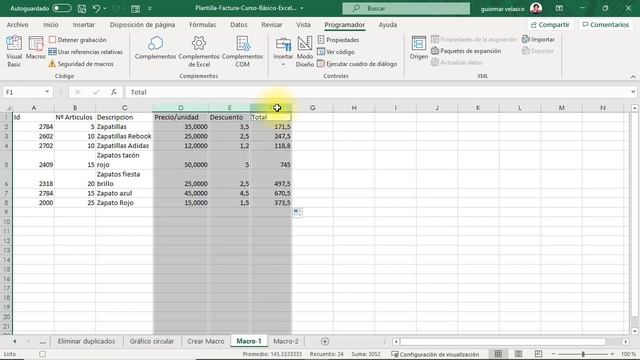This screenshot has height=360, width=640.
Task: Open the Datos tab
Action: click(x=238, y=24)
